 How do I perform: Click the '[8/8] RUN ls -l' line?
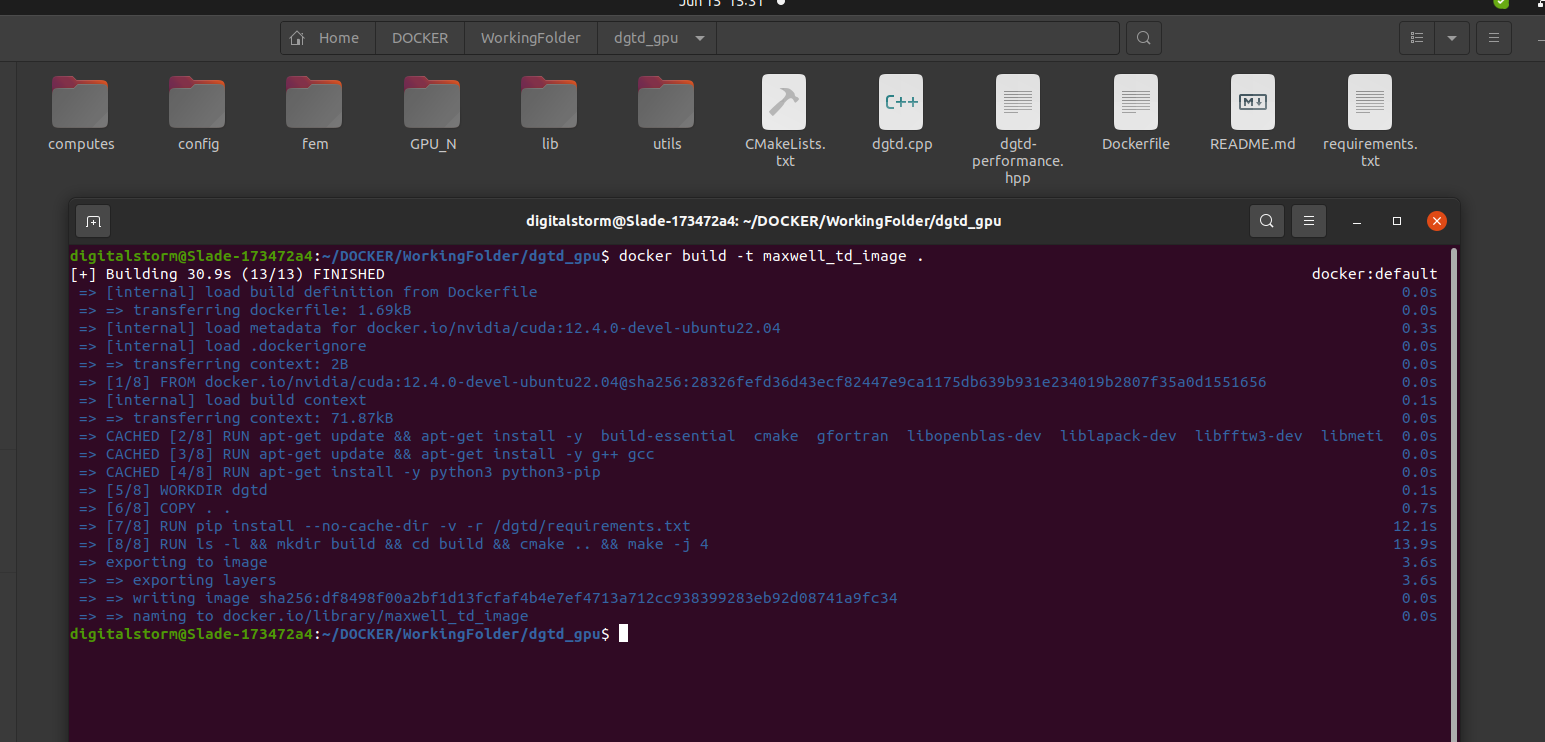(x=394, y=544)
